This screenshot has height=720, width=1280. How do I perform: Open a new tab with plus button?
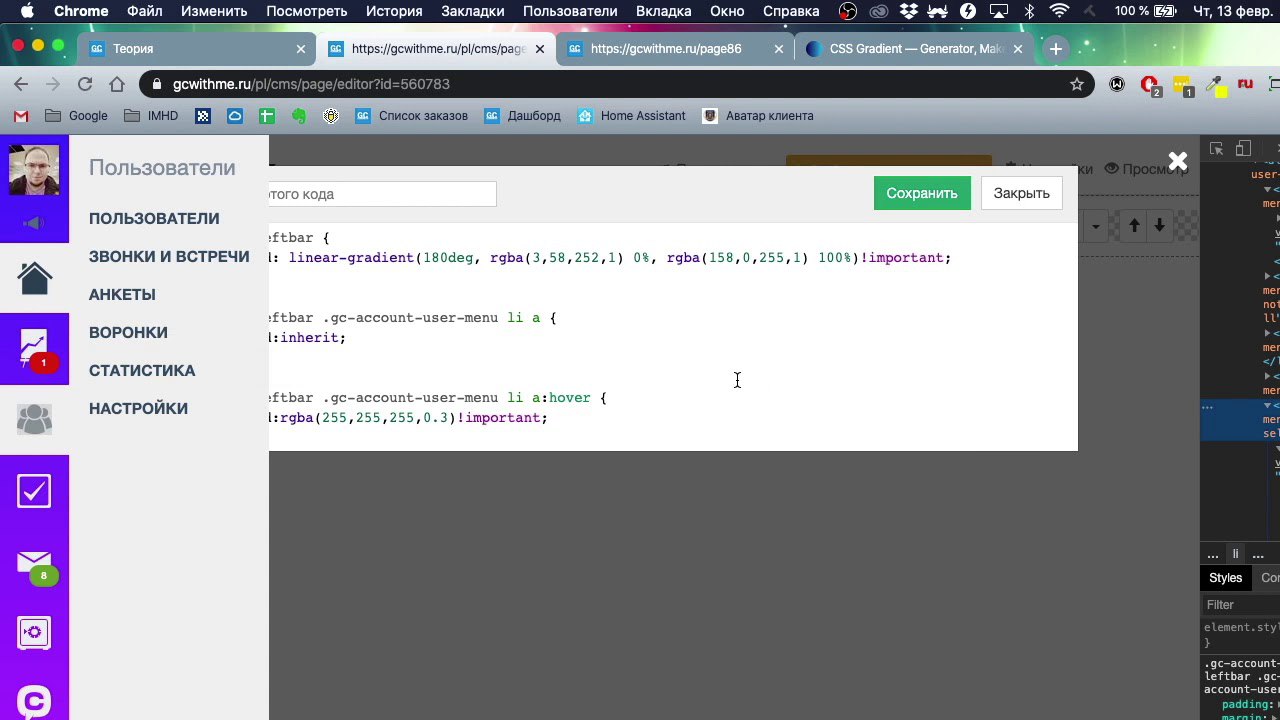pyautogui.click(x=1055, y=49)
